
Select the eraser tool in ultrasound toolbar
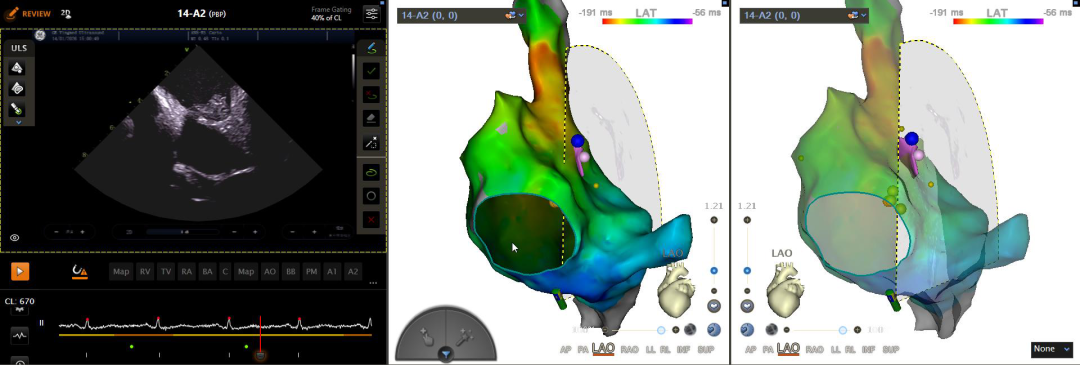[x=371, y=118]
